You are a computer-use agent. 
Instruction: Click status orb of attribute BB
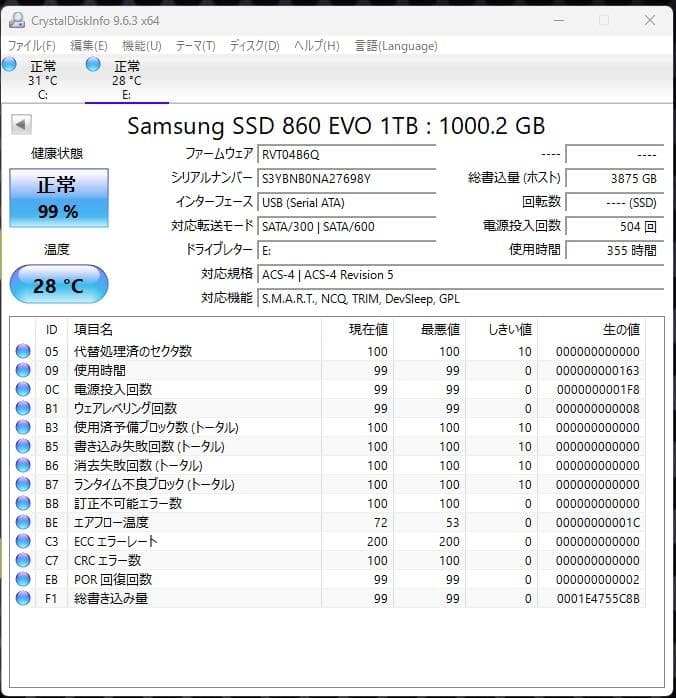point(23,503)
